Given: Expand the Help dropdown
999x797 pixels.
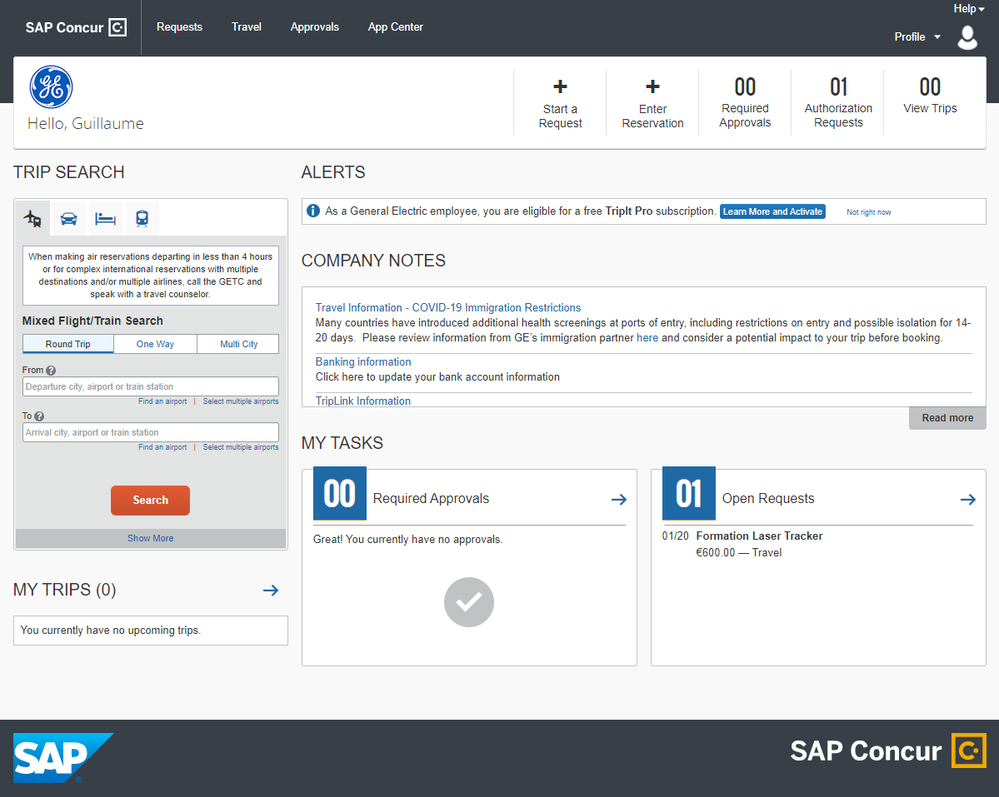Looking at the screenshot, I should click(968, 9).
